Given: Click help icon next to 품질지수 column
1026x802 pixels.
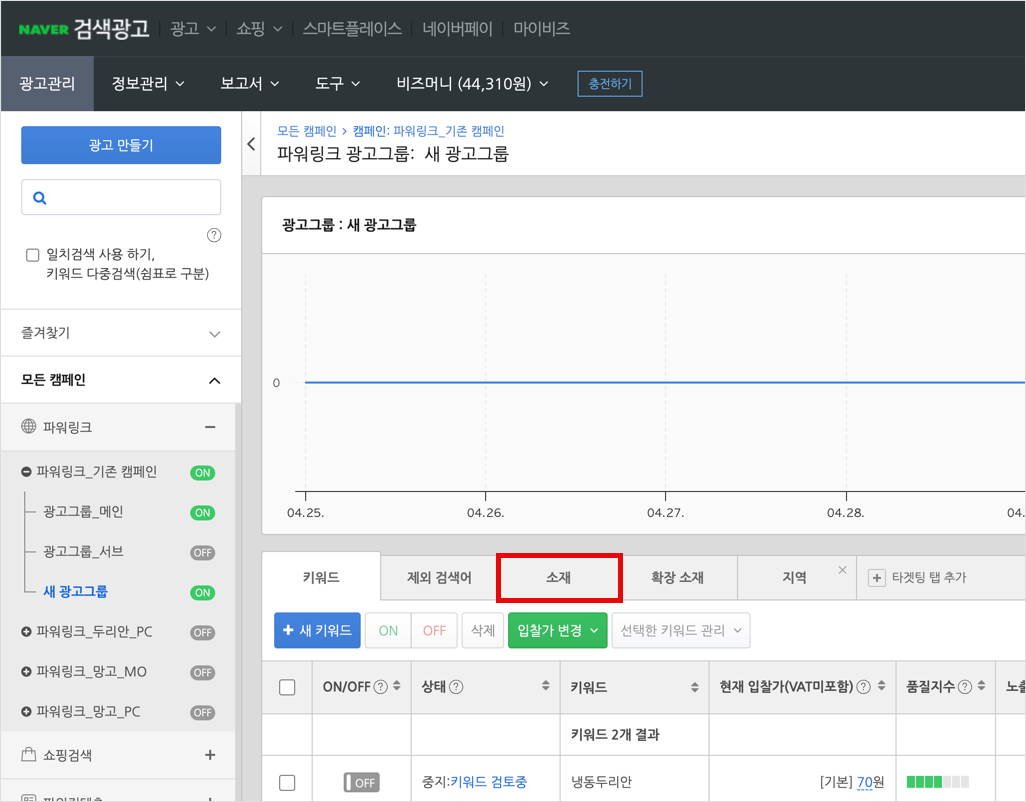Looking at the screenshot, I should click(965, 687).
